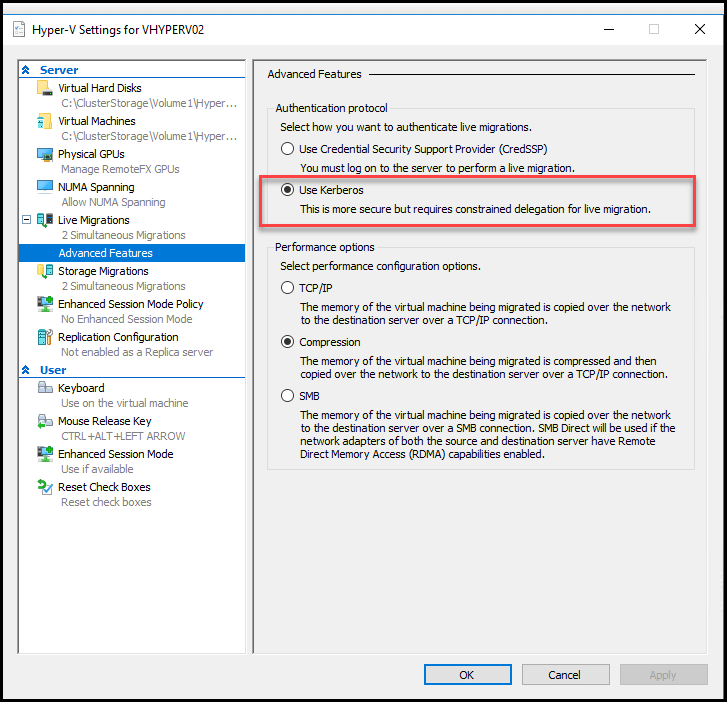Click "Allow NUMA Spanning" text

coord(114,202)
